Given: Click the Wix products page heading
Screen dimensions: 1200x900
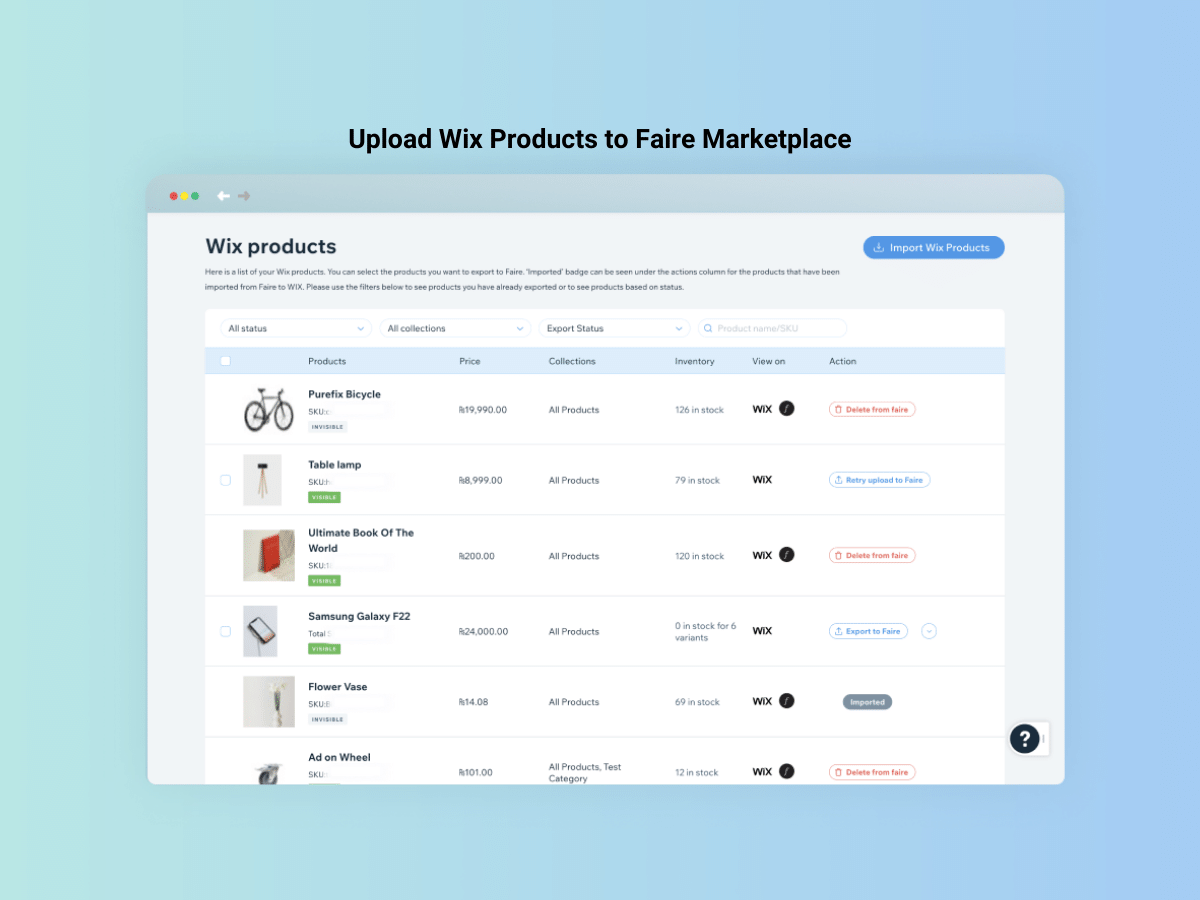Looking at the screenshot, I should 271,246.
